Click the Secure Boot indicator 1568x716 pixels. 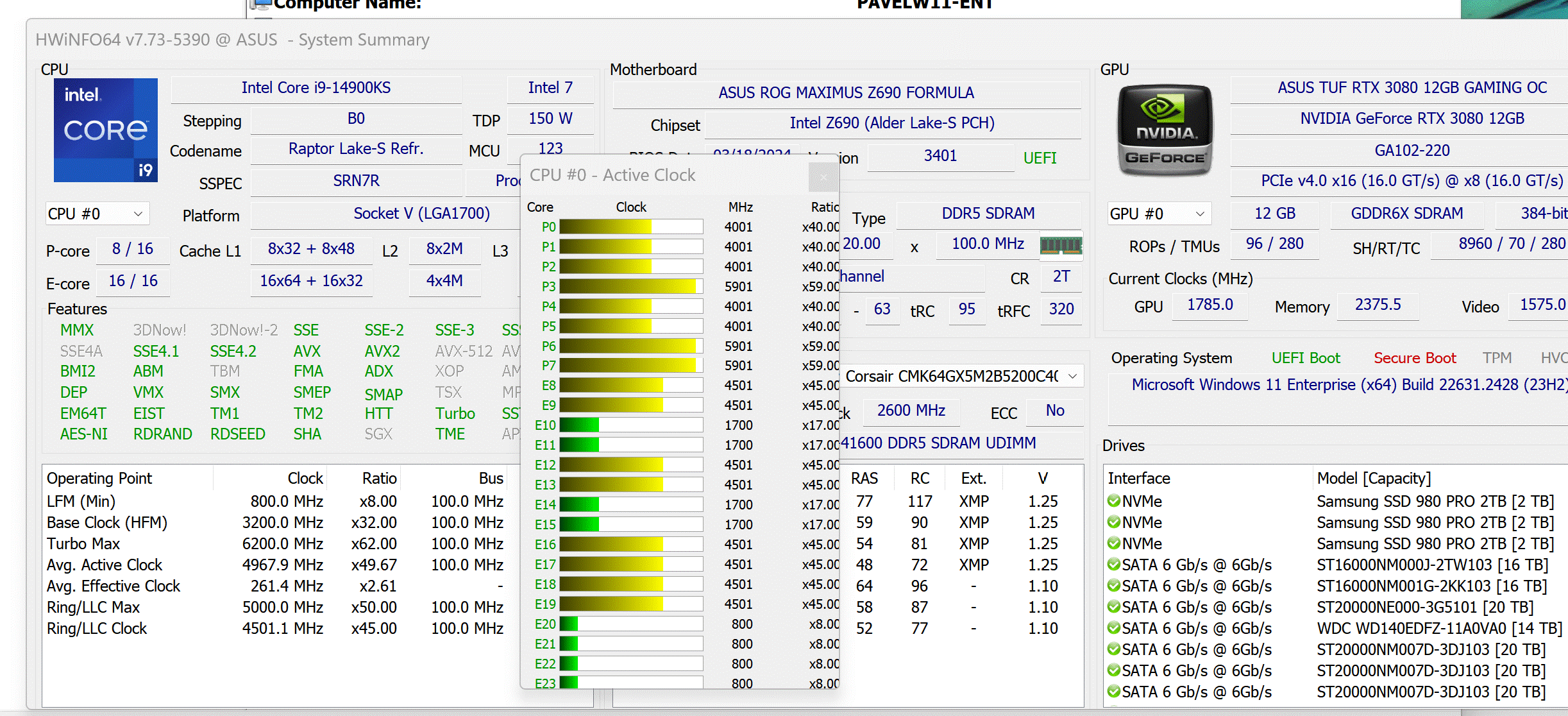click(1415, 358)
